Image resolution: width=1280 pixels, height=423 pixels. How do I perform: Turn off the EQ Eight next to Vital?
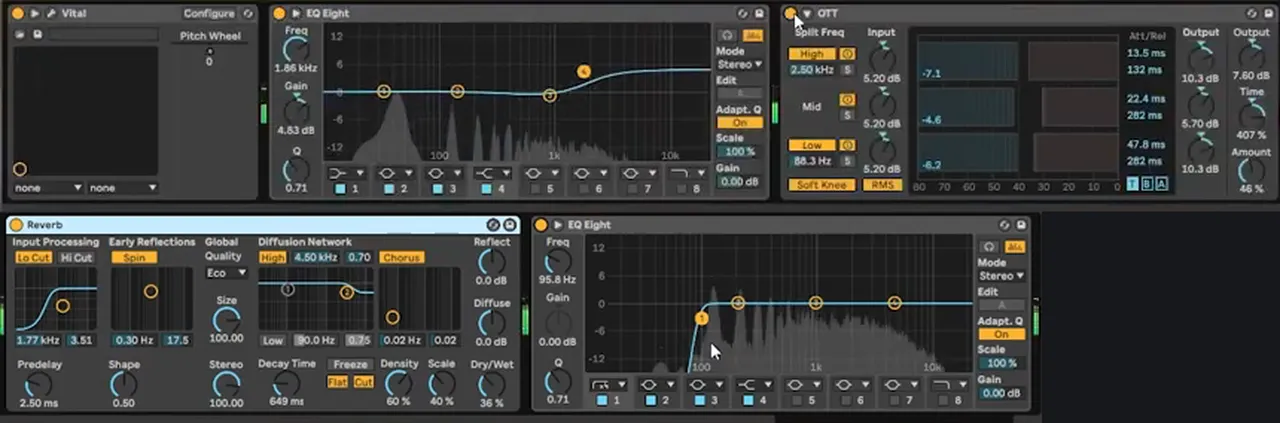(x=279, y=14)
